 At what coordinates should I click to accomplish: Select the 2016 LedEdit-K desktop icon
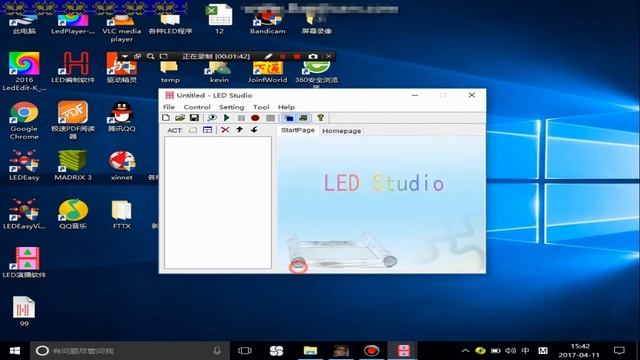pos(24,71)
